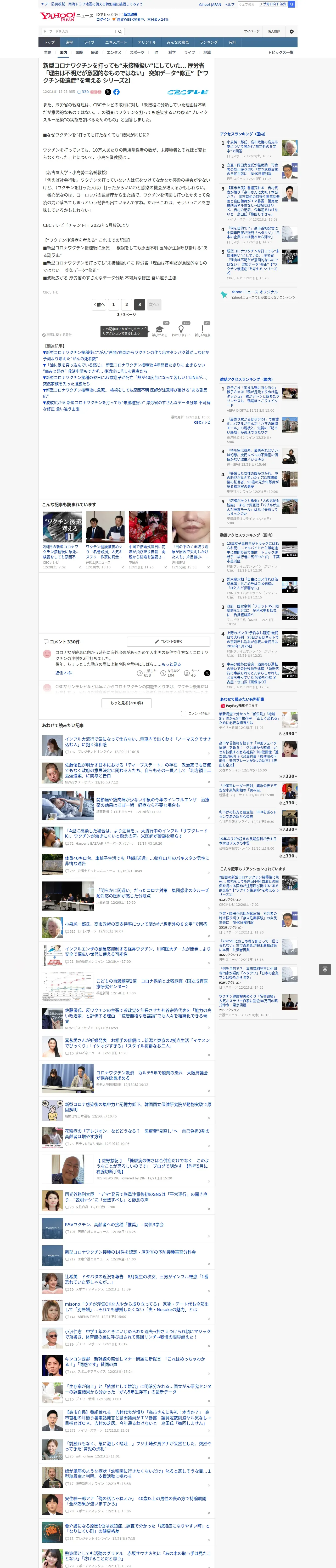This screenshot has height=1568, width=336.
Task: Open 購入履歴
Action: pyautogui.click(x=274, y=31)
